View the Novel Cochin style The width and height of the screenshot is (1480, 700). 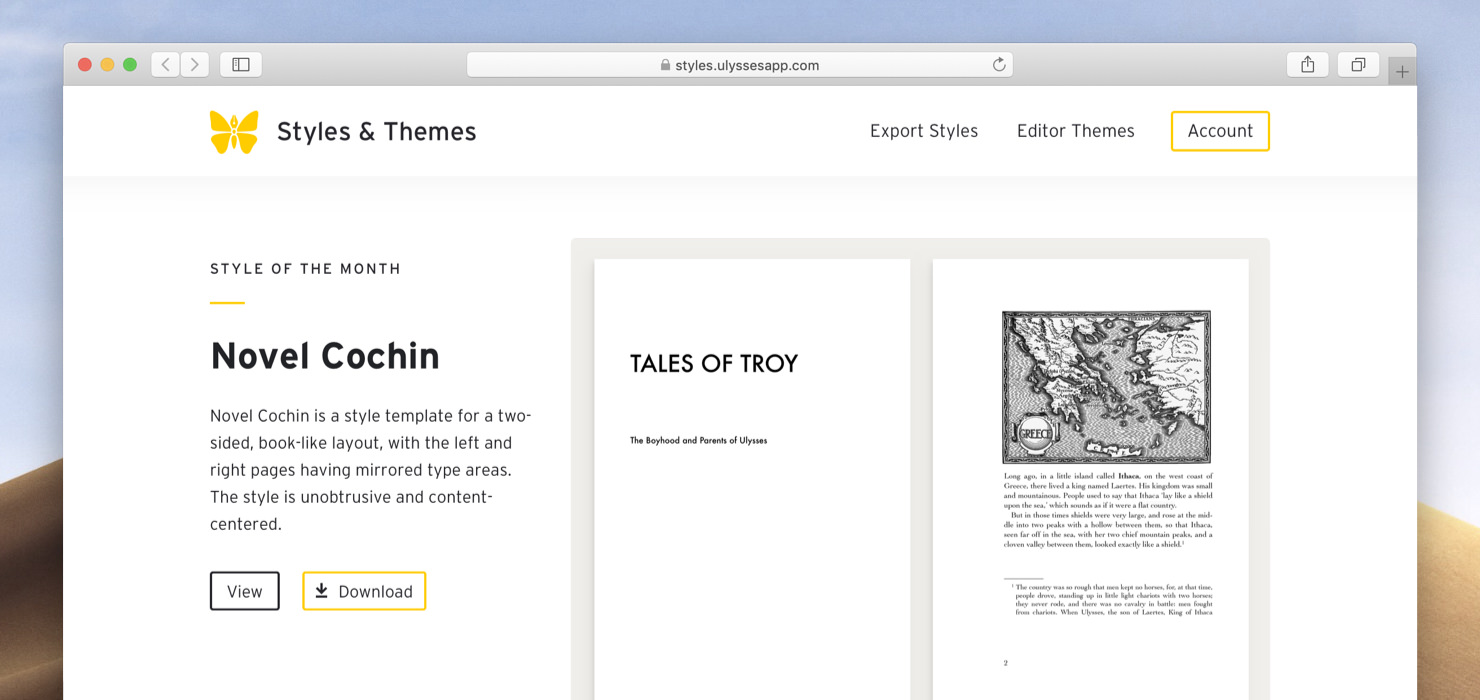[x=245, y=591]
